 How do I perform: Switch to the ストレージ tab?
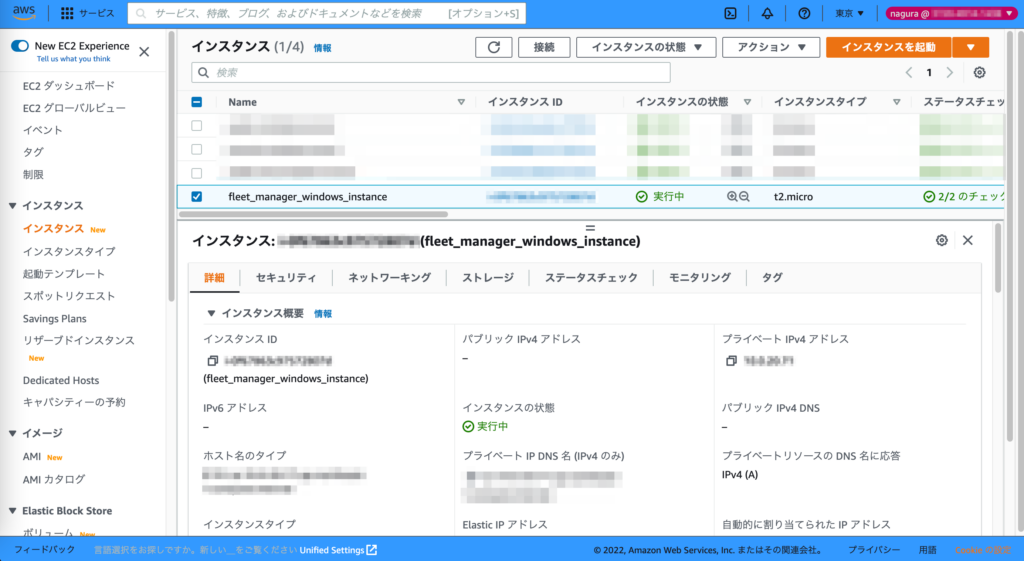tap(488, 278)
